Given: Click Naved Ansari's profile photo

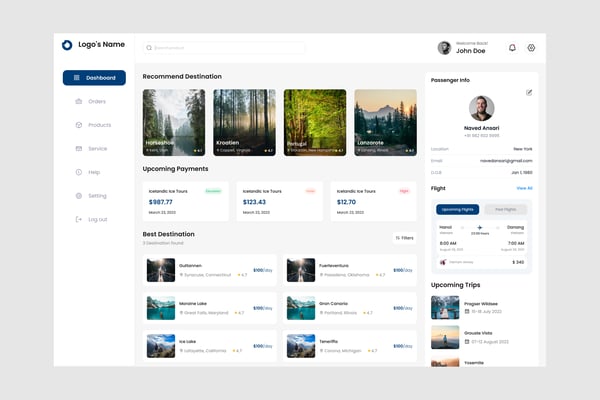Looking at the screenshot, I should click(481, 108).
